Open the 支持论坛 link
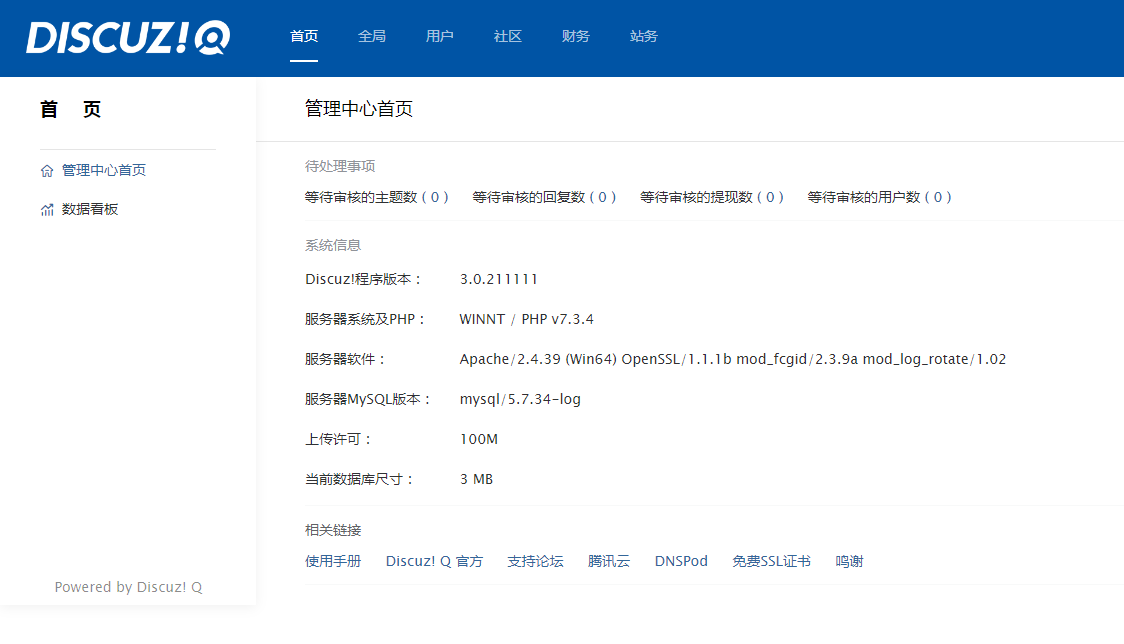 [535, 561]
